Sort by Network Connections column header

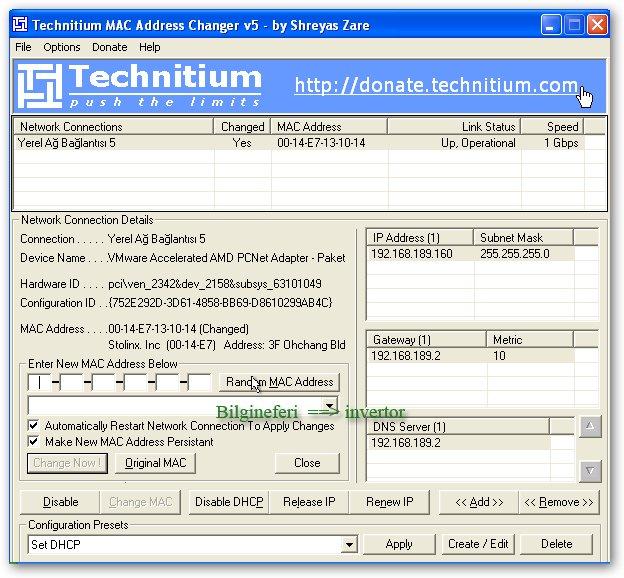[x=113, y=127]
